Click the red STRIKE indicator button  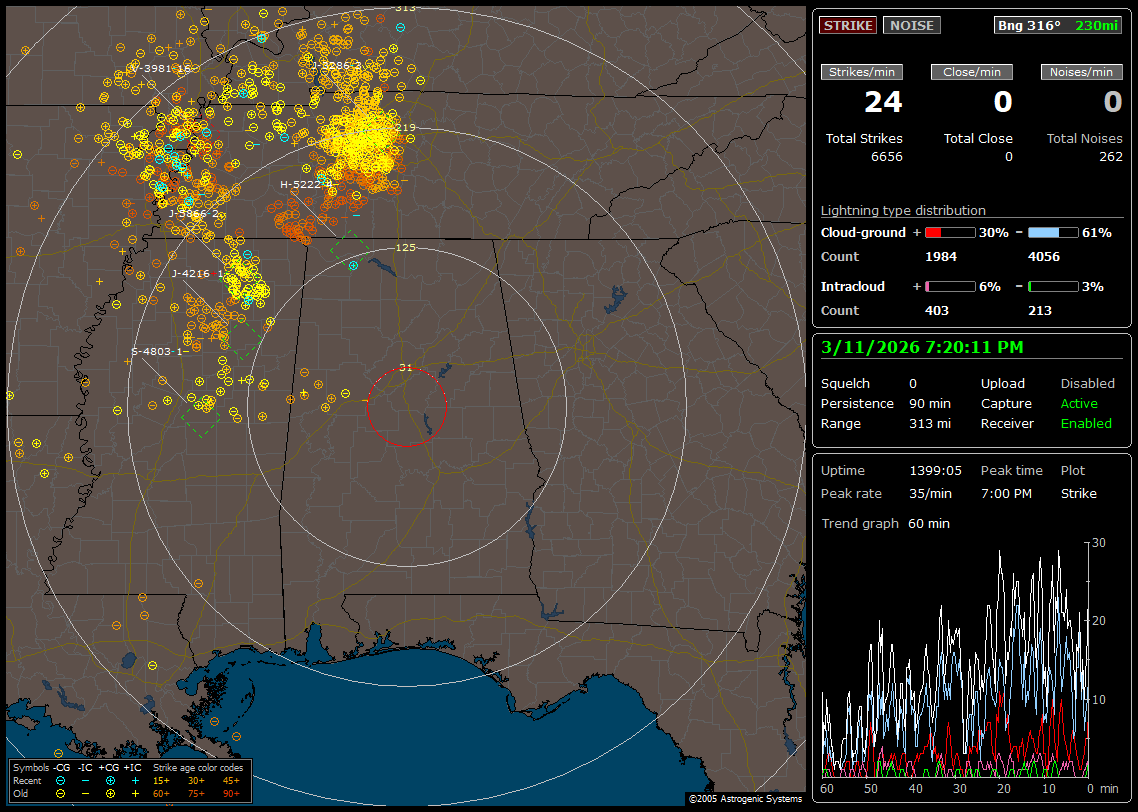[x=848, y=25]
